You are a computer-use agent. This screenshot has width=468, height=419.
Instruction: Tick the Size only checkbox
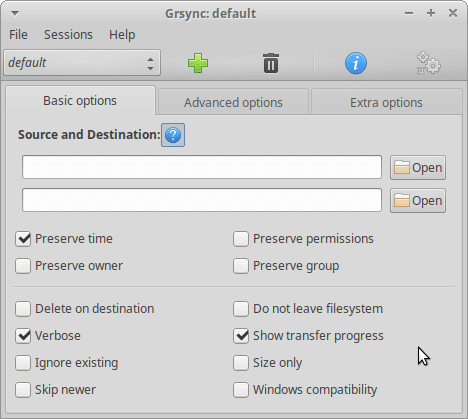(241, 363)
